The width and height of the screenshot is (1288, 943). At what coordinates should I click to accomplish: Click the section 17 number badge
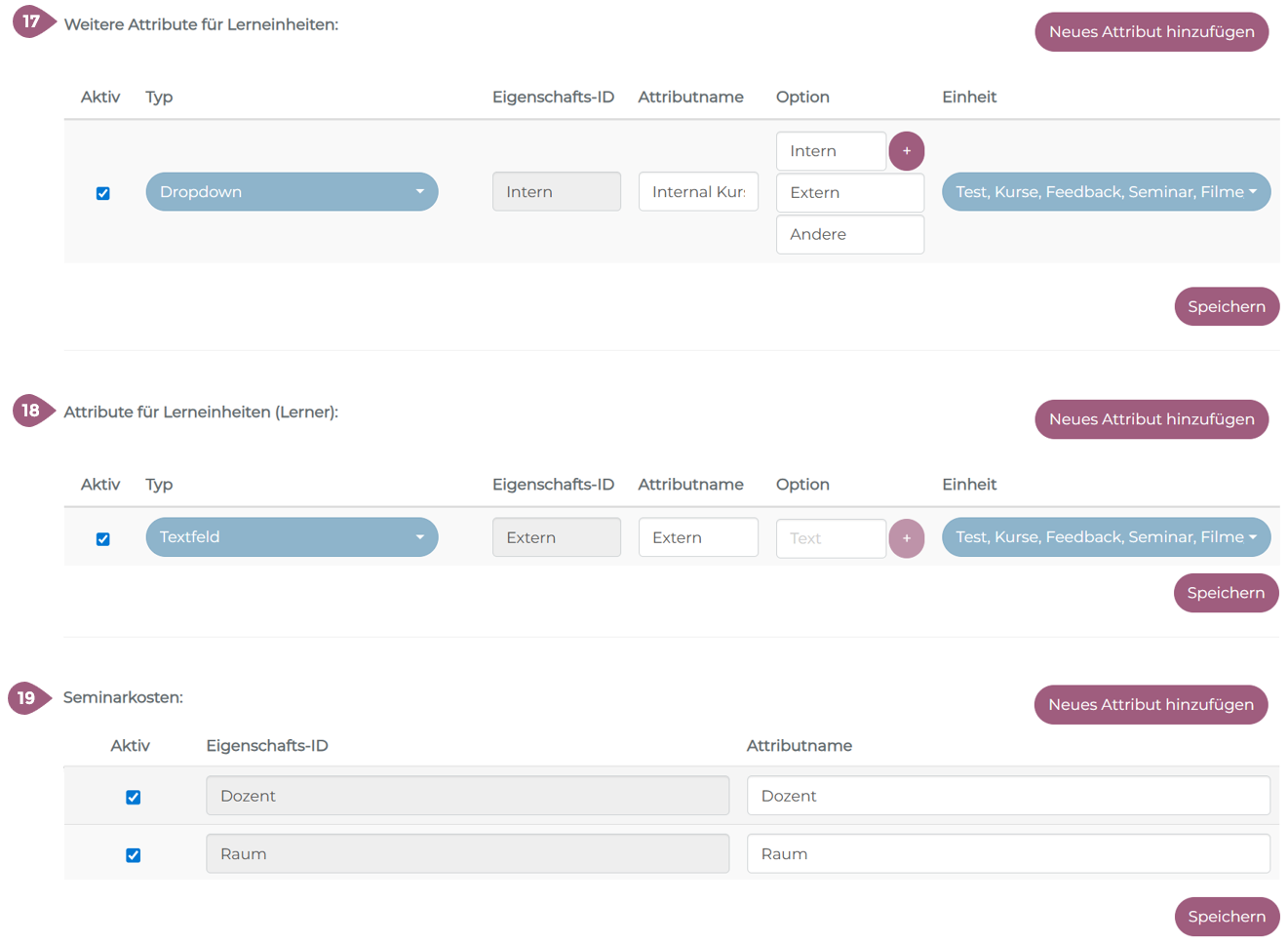(31, 21)
